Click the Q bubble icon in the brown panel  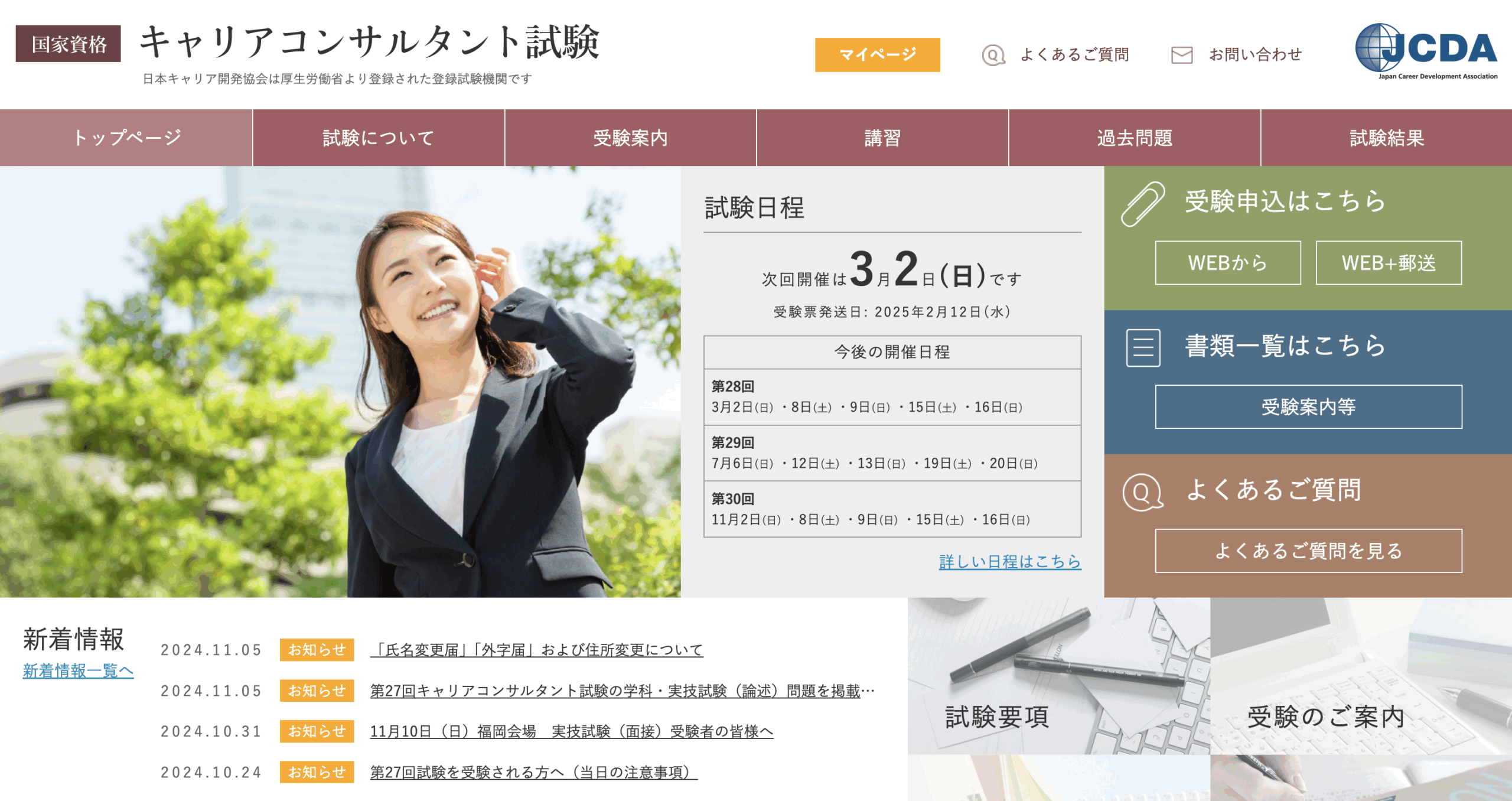pyautogui.click(x=1142, y=492)
